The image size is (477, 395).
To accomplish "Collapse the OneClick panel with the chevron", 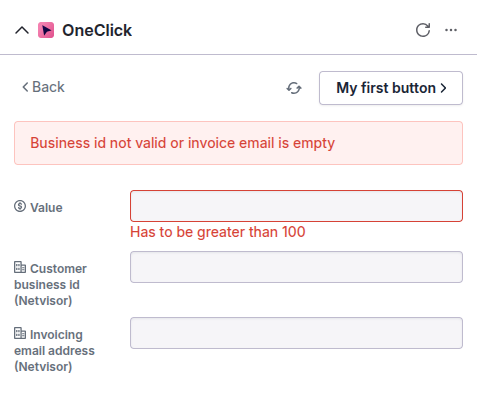I will (22, 31).
